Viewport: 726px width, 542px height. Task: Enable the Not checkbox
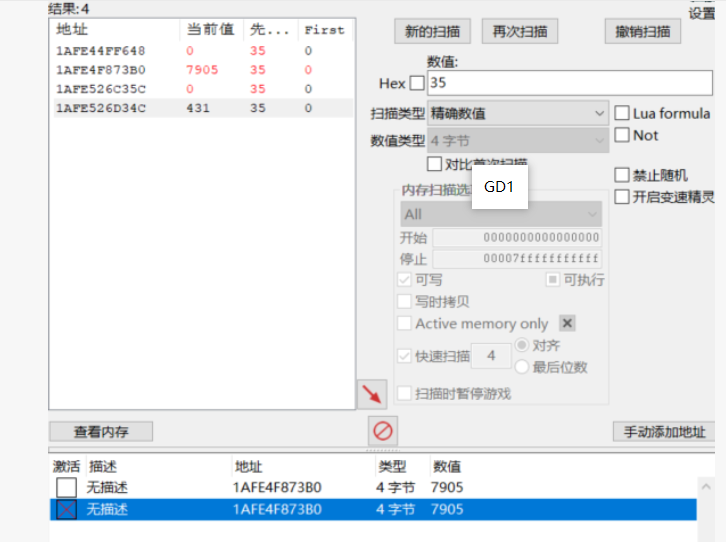pos(622,135)
